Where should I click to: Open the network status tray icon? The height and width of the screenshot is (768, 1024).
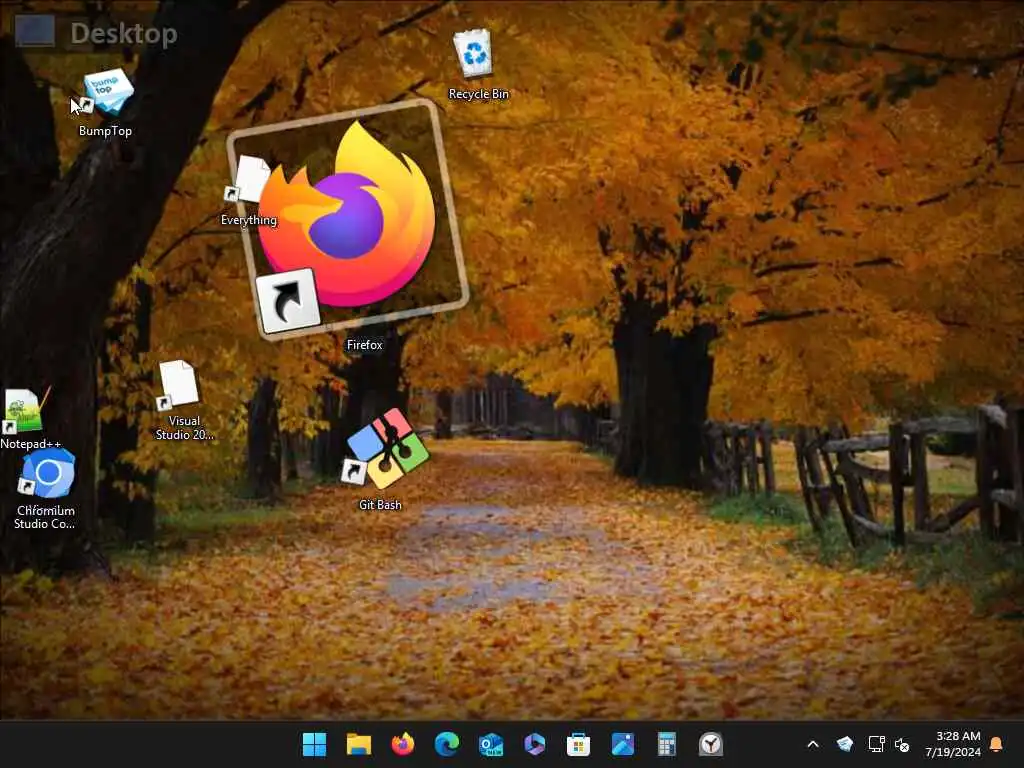[876, 744]
